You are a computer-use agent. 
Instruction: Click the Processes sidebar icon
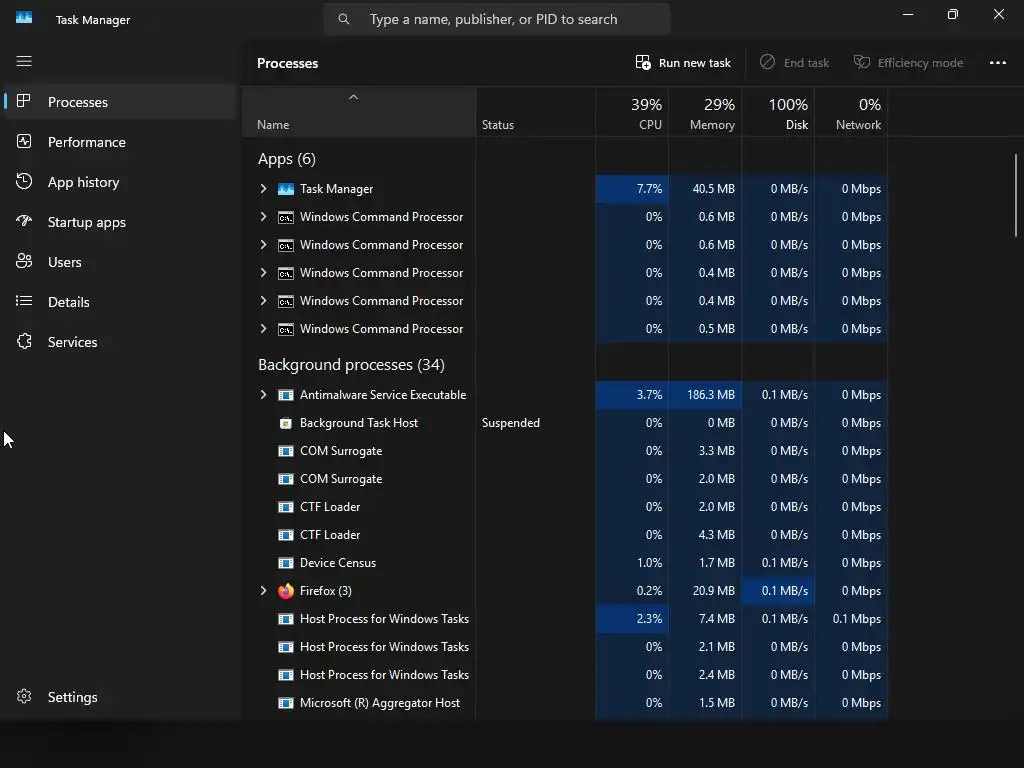(x=24, y=101)
